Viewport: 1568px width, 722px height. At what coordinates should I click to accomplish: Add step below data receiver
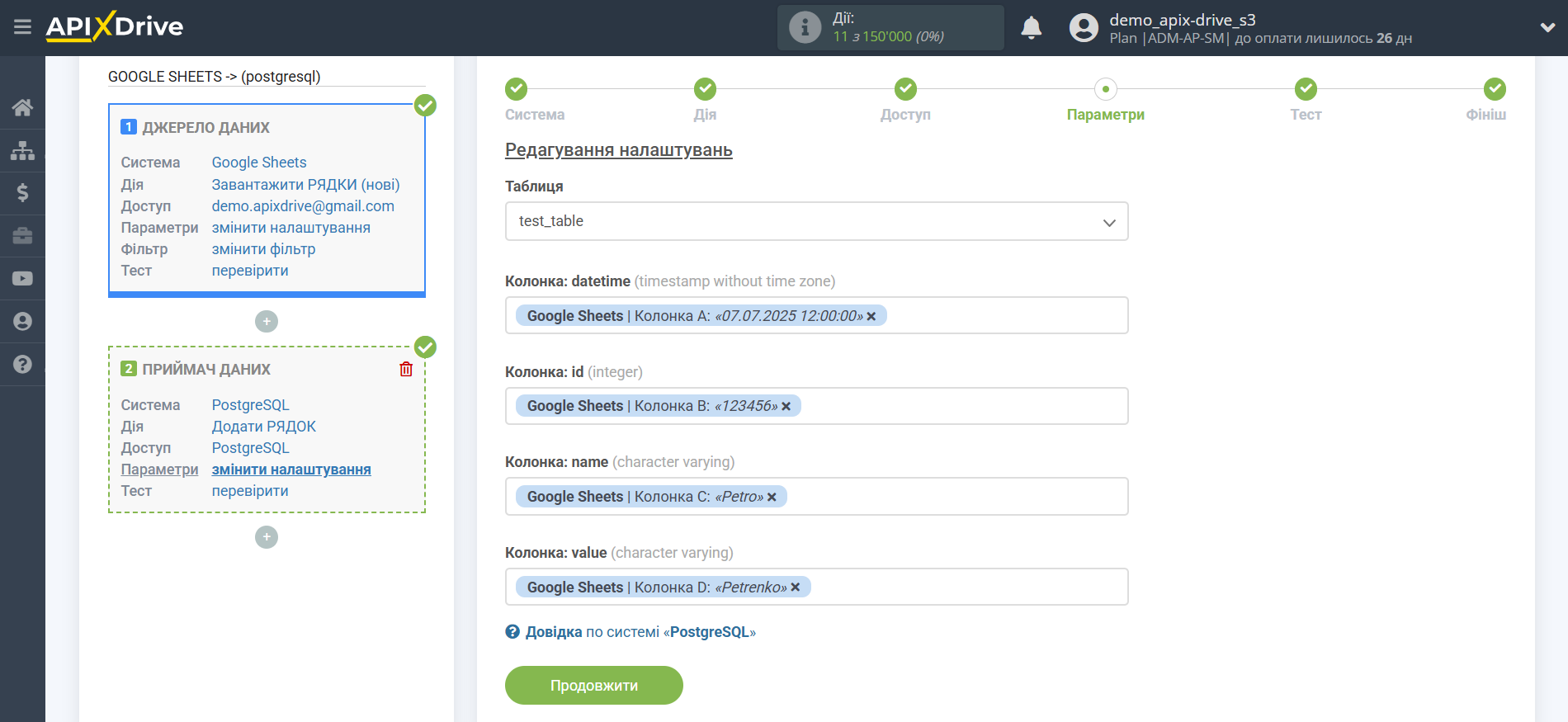click(267, 537)
